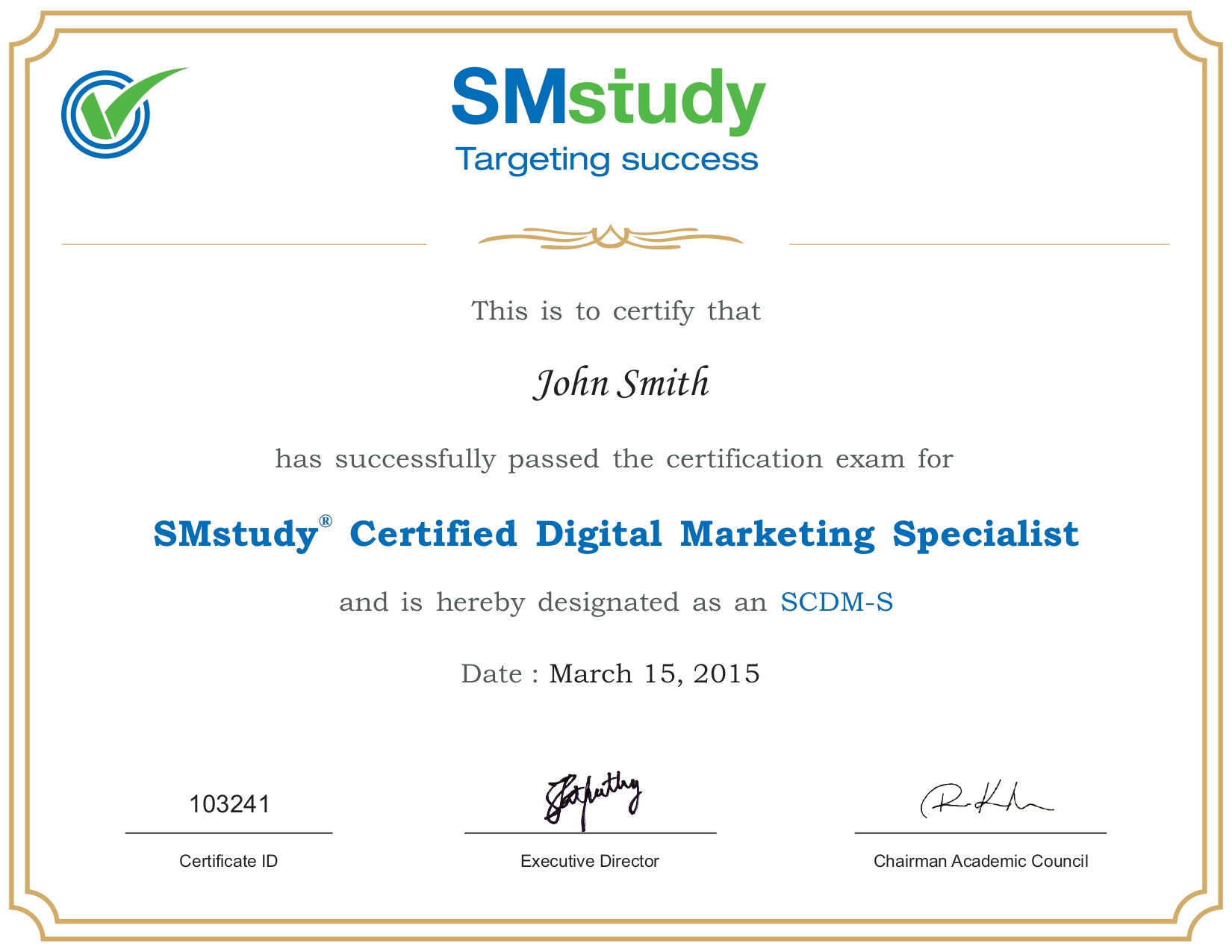This screenshot has width=1232, height=952.
Task: Click the 'Targeting success' tagline
Action: point(606,160)
